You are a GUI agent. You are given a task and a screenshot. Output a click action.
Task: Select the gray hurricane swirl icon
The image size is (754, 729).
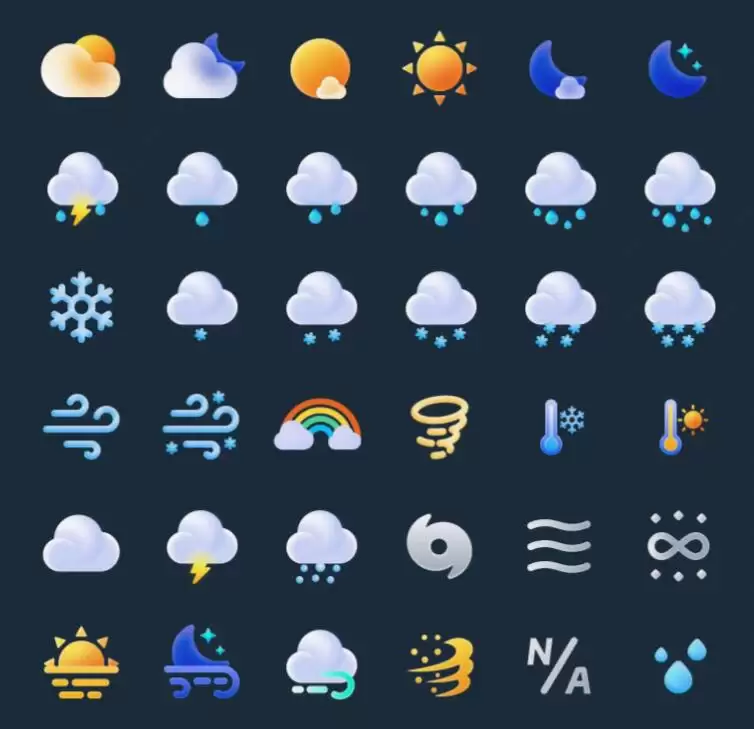[x=440, y=546]
